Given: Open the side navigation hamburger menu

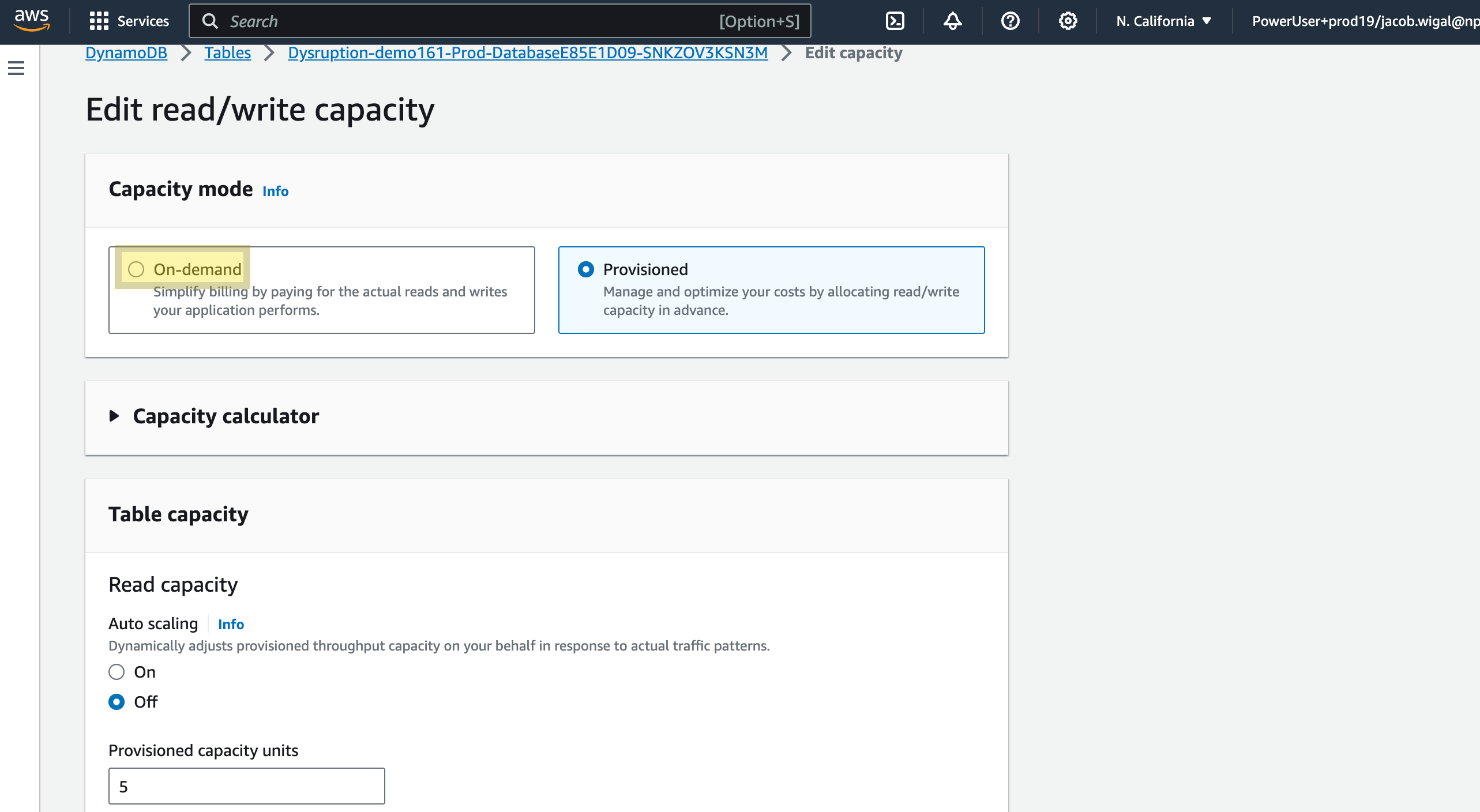Looking at the screenshot, I should coord(16,68).
